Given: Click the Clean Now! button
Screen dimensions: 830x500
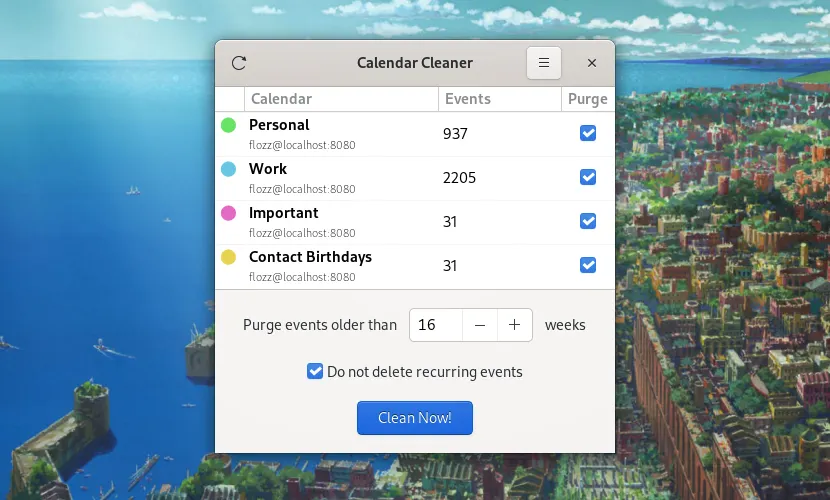Looking at the screenshot, I should pyautogui.click(x=414, y=418).
